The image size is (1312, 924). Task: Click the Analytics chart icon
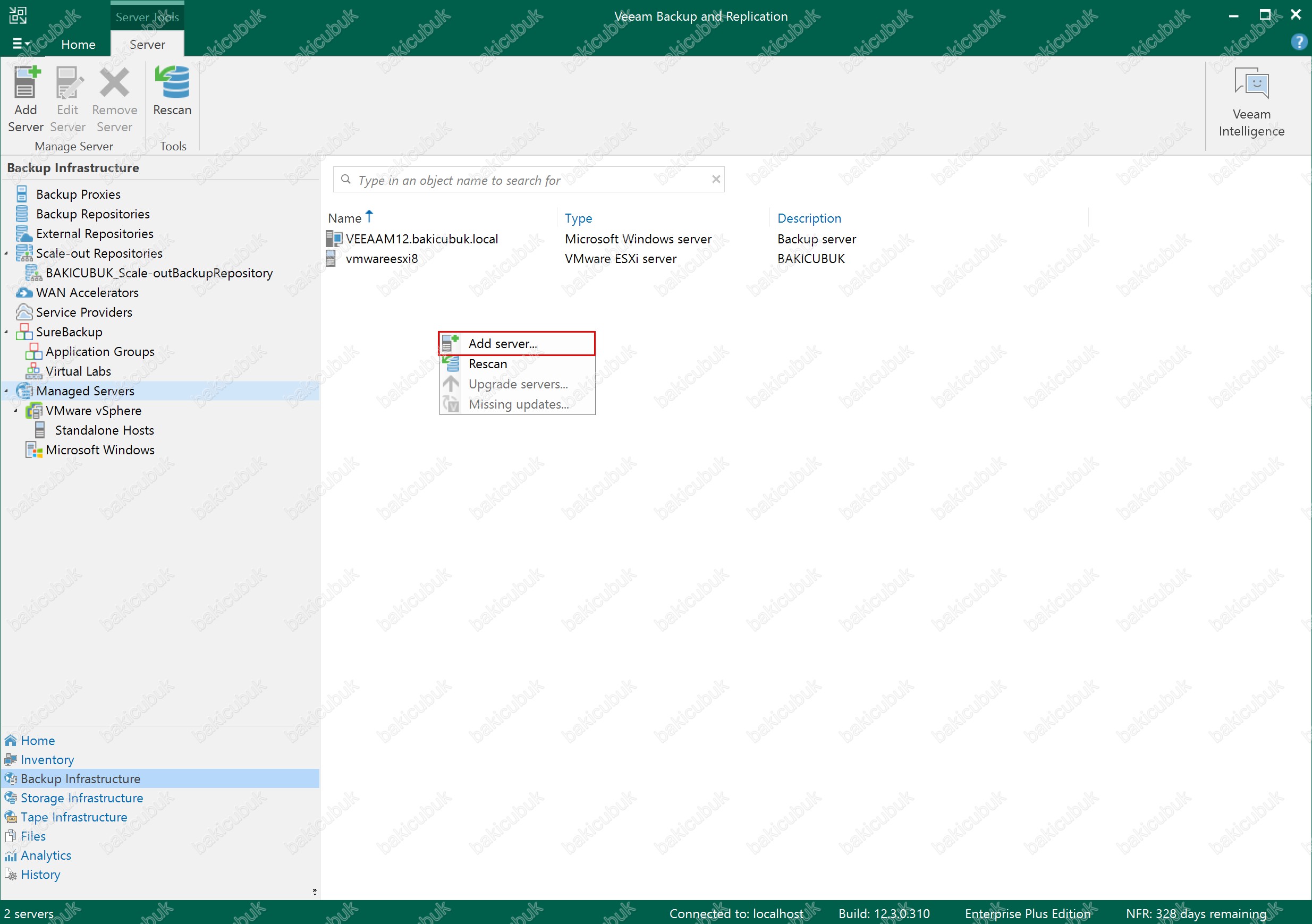[x=10, y=855]
